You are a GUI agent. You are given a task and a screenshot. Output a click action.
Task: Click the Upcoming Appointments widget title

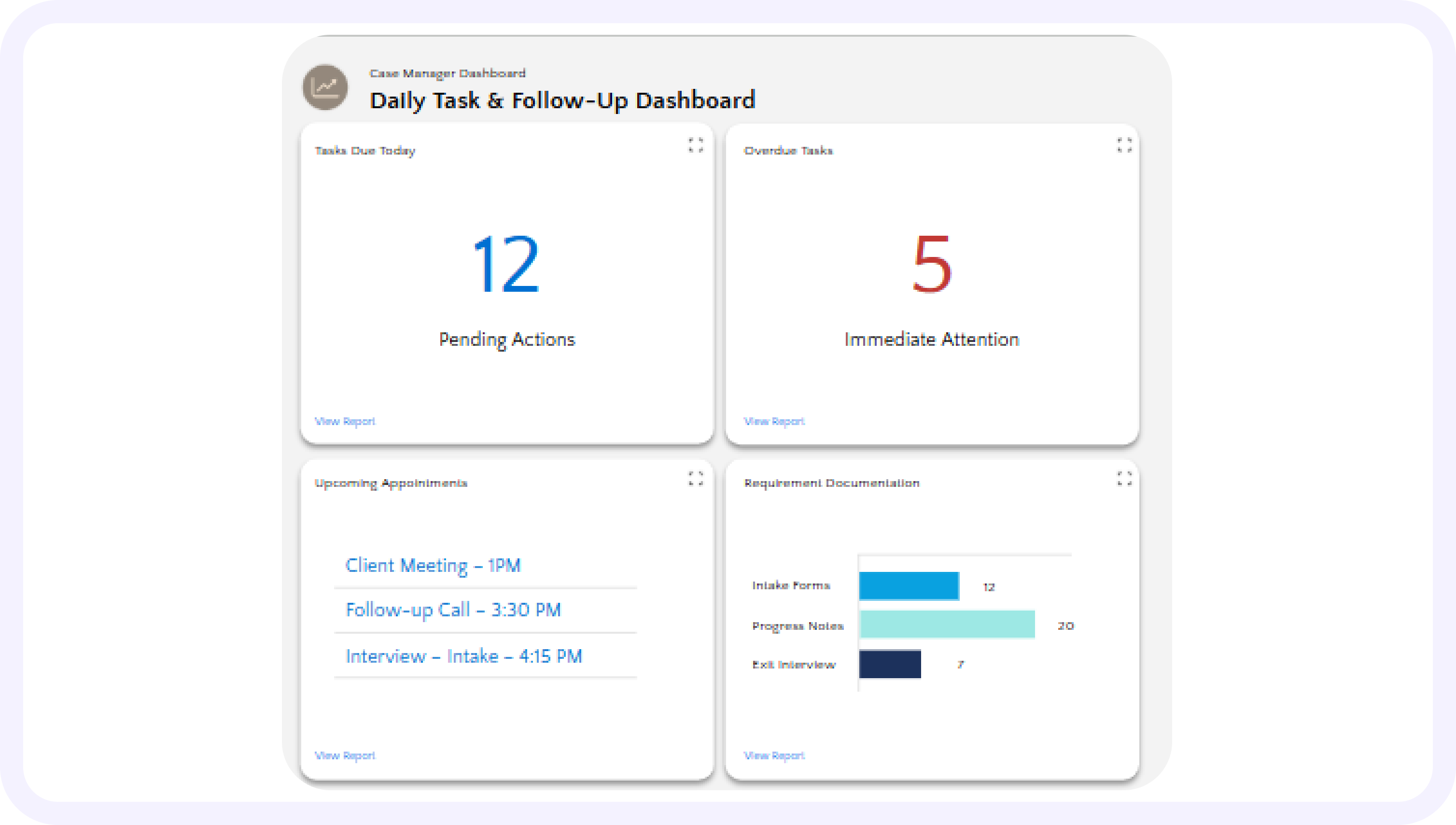[x=391, y=484]
